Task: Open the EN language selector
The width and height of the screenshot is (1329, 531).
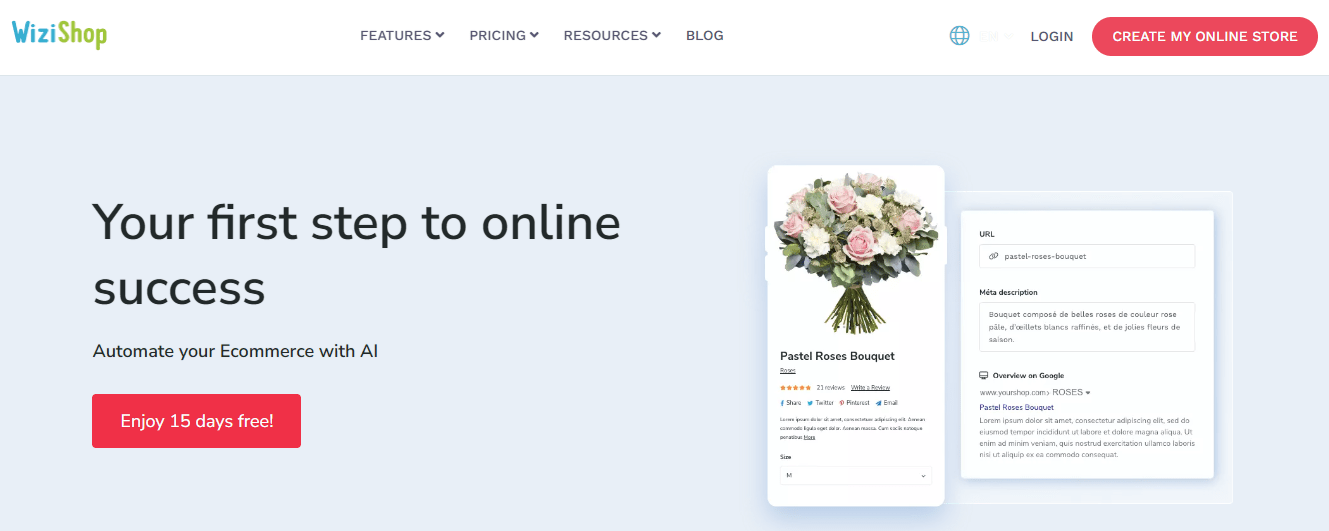Action: click(x=995, y=36)
